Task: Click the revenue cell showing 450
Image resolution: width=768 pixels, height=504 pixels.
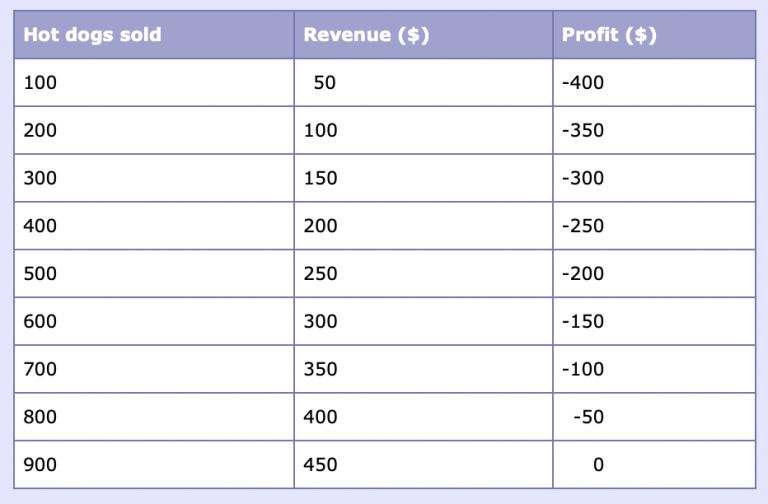Action: (x=321, y=465)
